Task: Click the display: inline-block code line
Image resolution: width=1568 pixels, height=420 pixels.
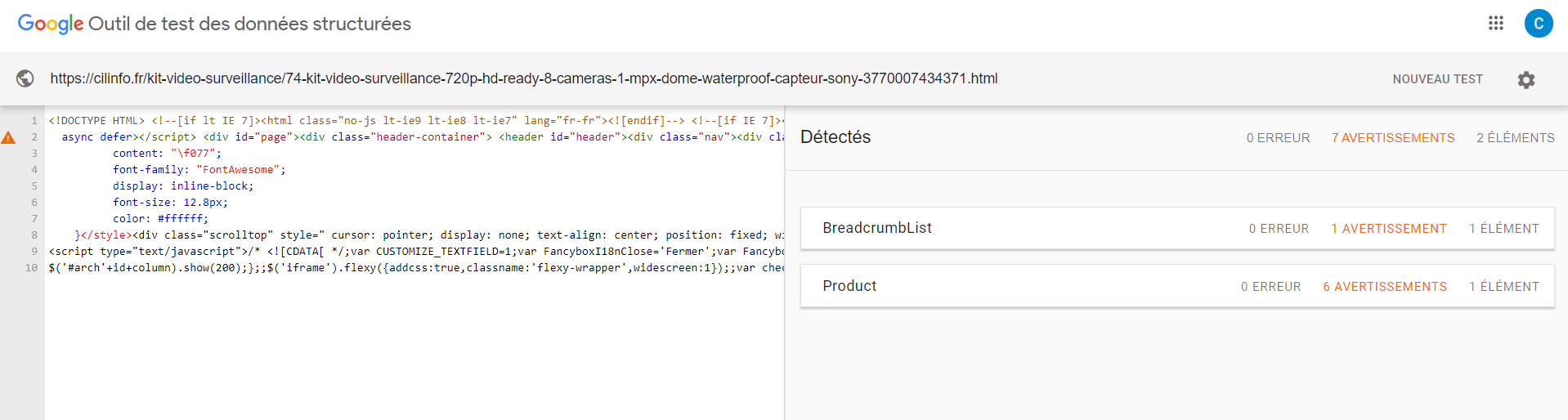Action: coord(183,186)
